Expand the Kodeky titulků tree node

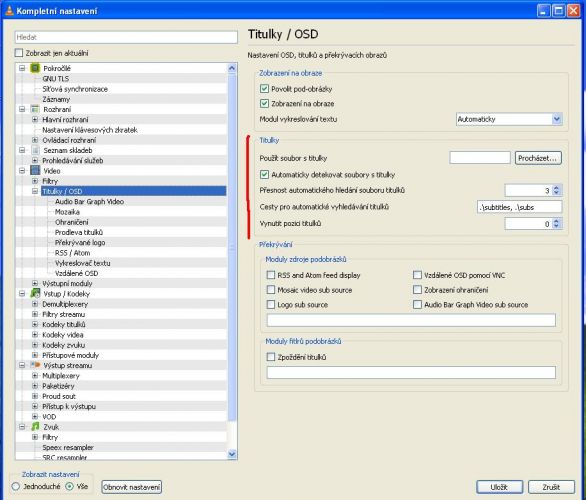tap(35, 324)
